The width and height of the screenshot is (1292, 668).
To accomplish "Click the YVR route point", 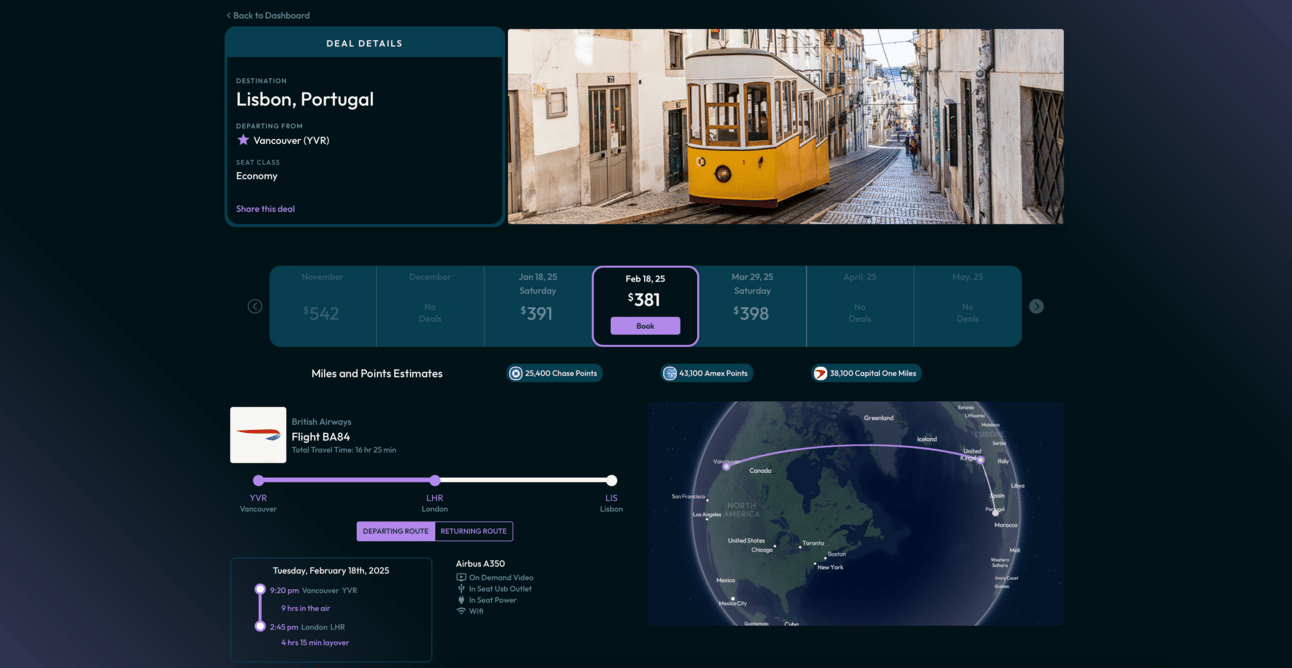I will [258, 480].
